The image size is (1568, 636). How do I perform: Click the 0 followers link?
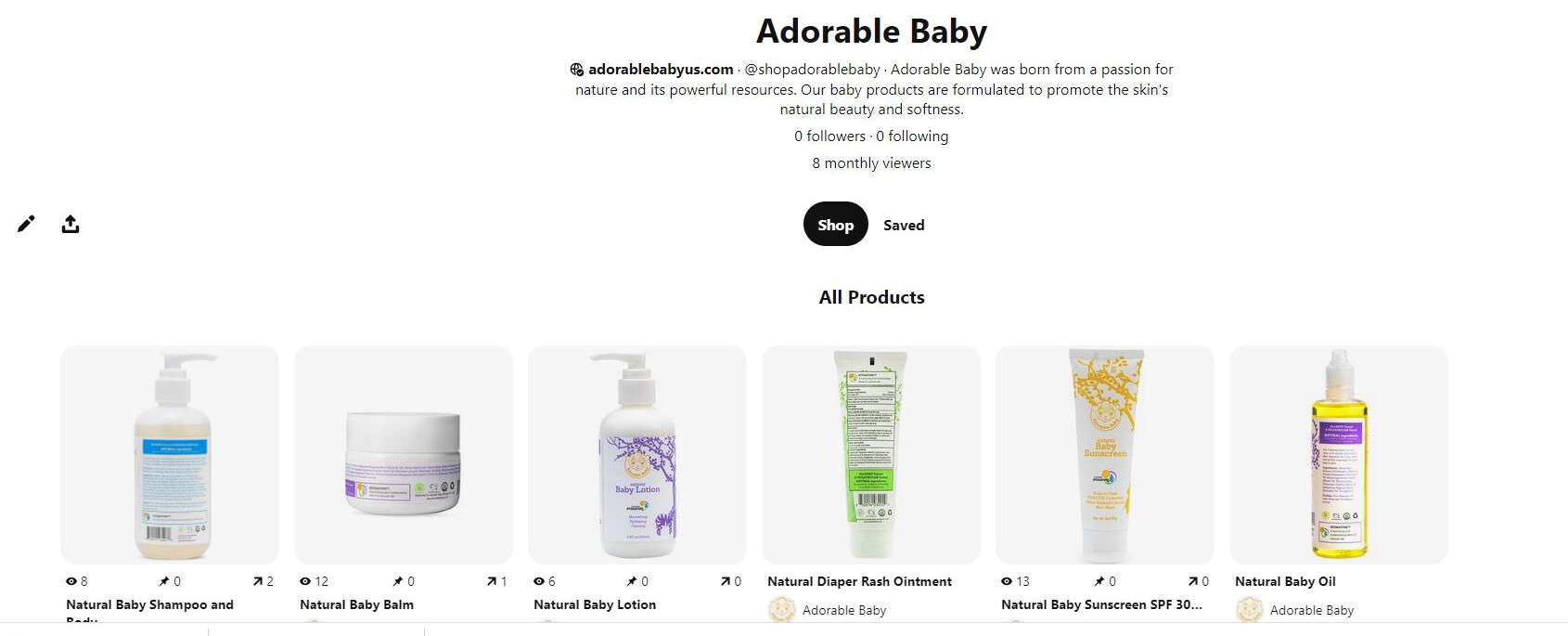(x=829, y=136)
